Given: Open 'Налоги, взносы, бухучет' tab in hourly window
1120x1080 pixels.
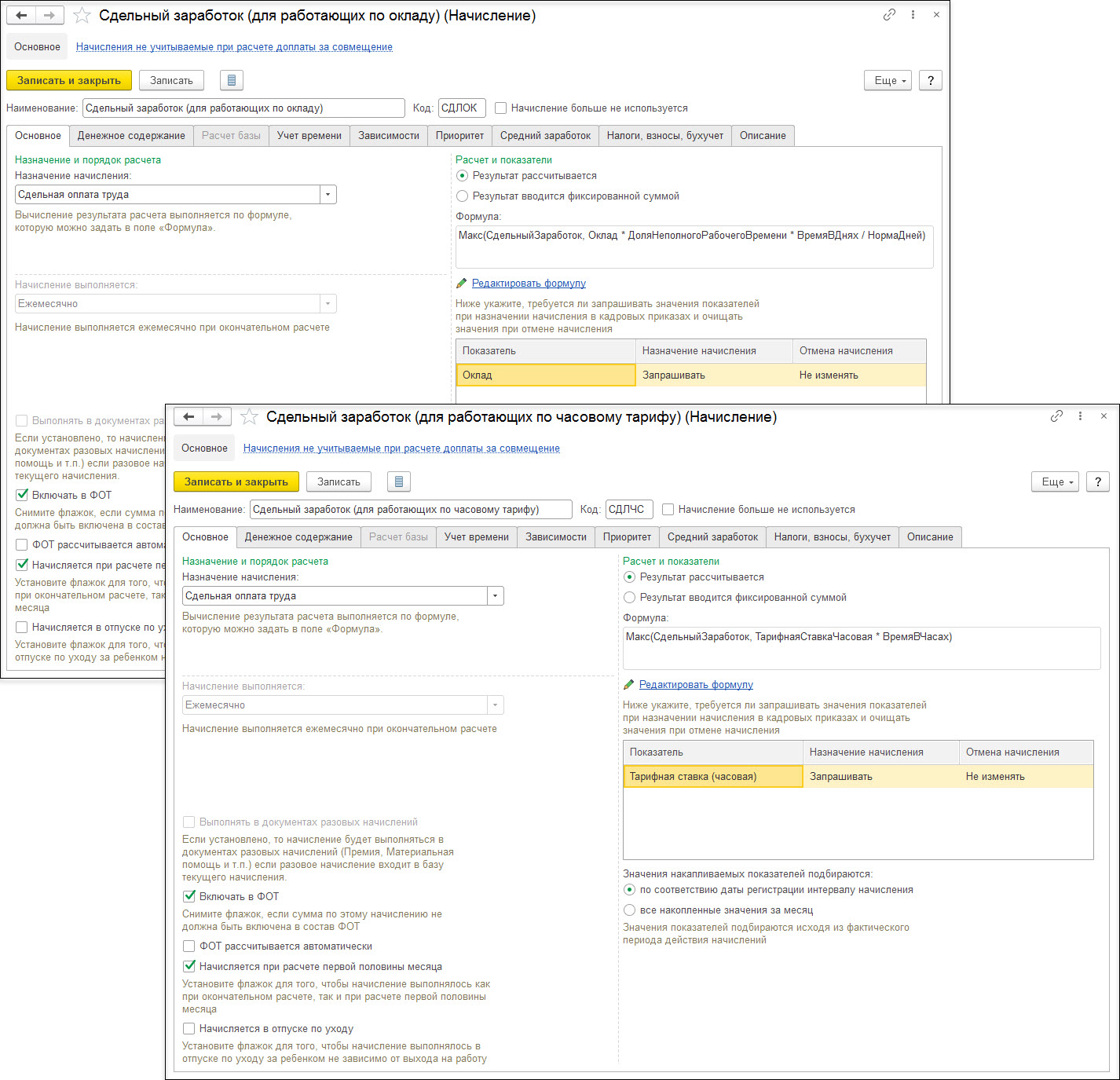Looking at the screenshot, I should tap(833, 537).
